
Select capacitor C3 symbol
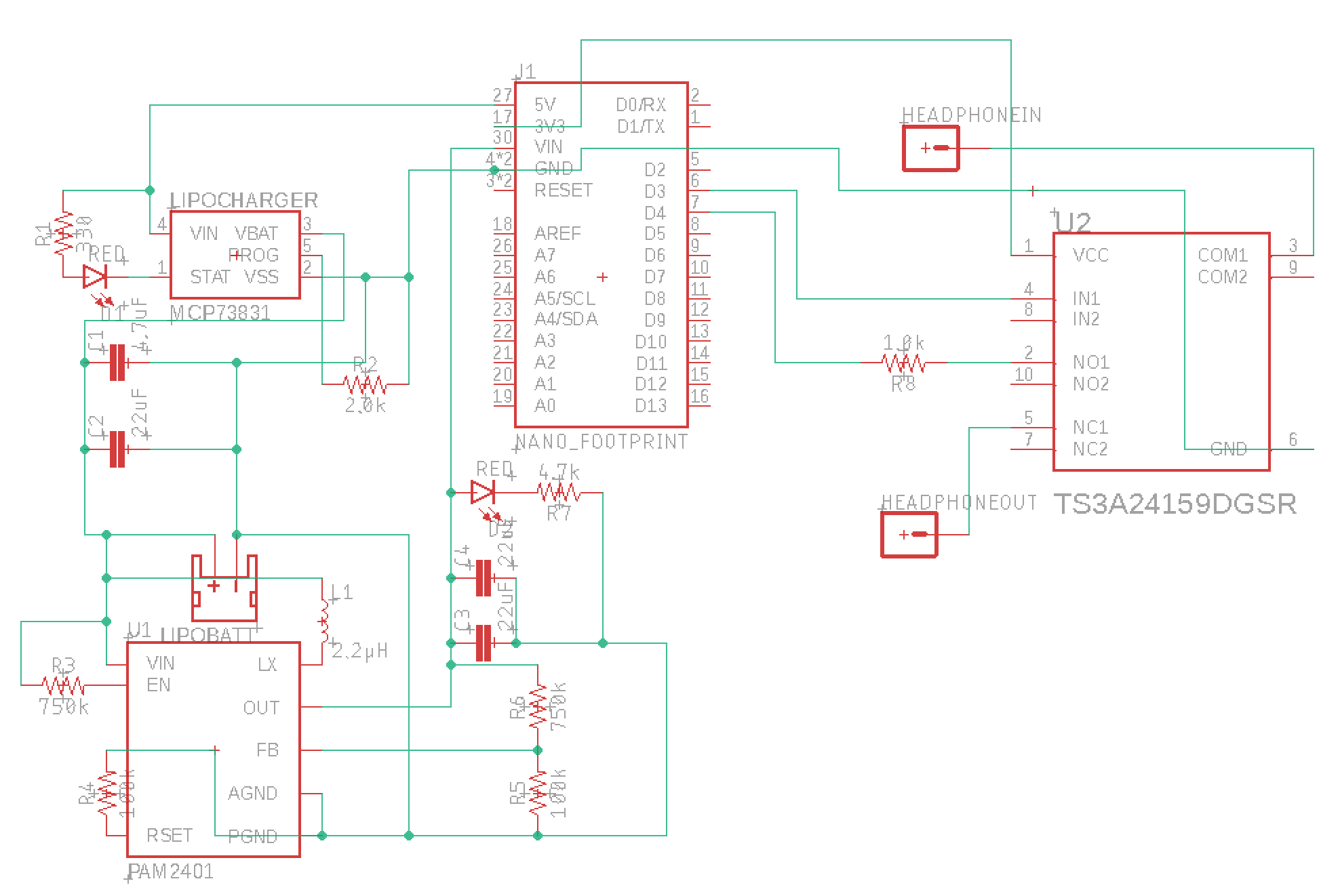(483, 643)
